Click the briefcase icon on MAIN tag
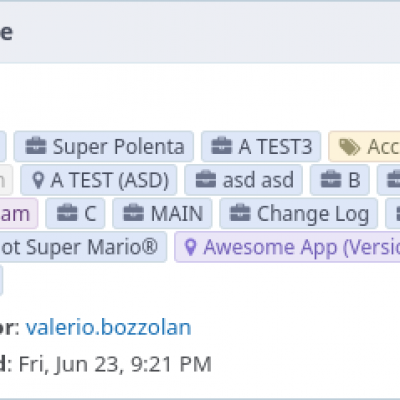The width and height of the screenshot is (400, 400). click(x=134, y=213)
